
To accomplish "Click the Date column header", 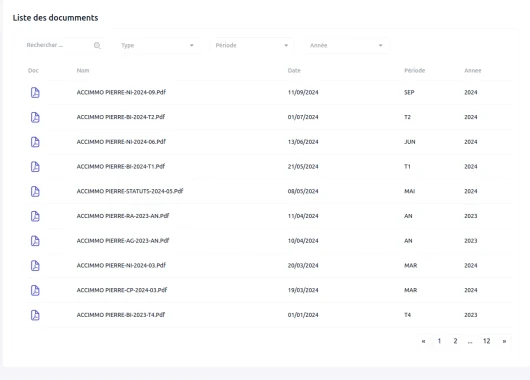I will (294, 70).
